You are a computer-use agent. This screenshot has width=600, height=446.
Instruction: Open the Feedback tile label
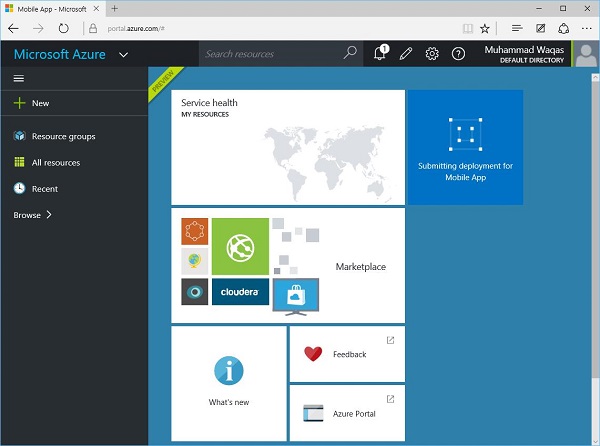(349, 354)
